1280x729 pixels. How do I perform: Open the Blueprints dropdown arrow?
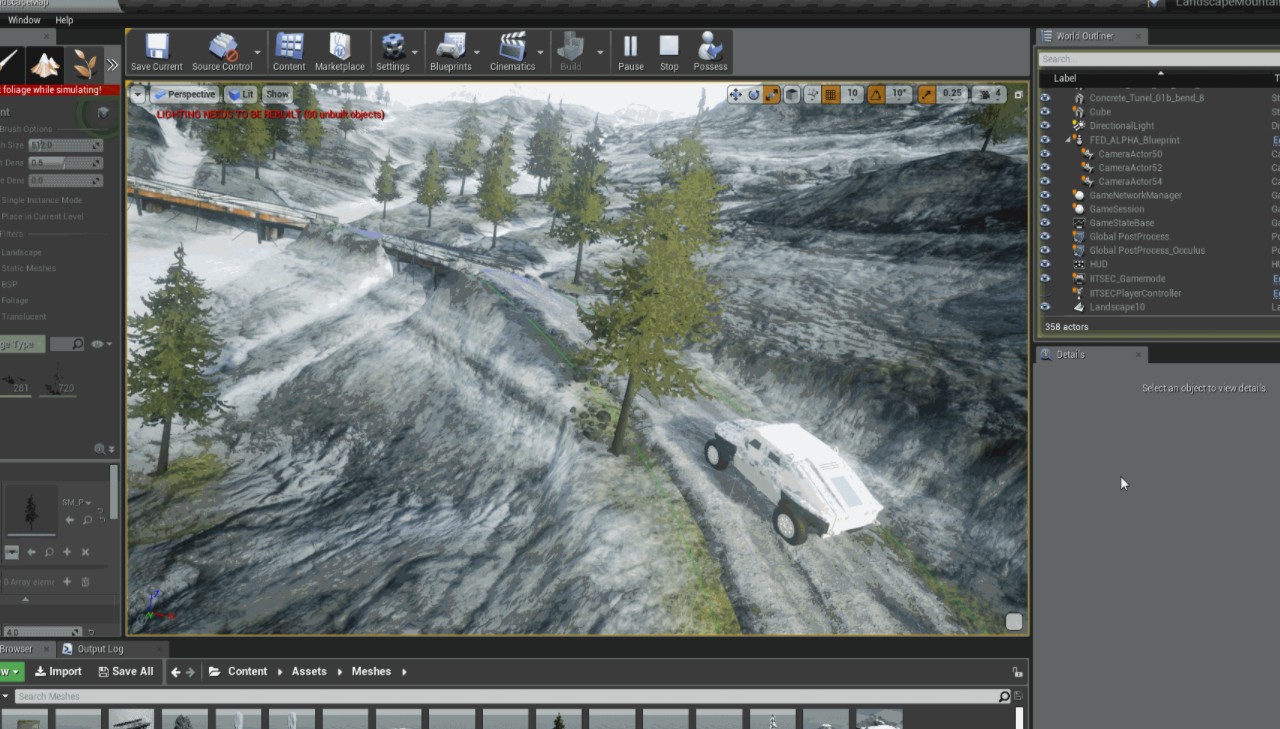[476, 52]
